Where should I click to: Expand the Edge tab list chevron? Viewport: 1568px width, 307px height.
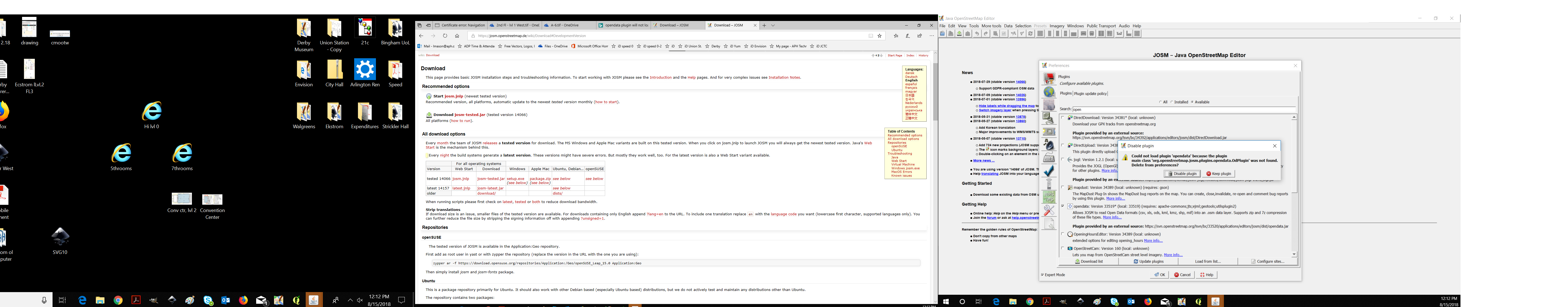[773, 26]
